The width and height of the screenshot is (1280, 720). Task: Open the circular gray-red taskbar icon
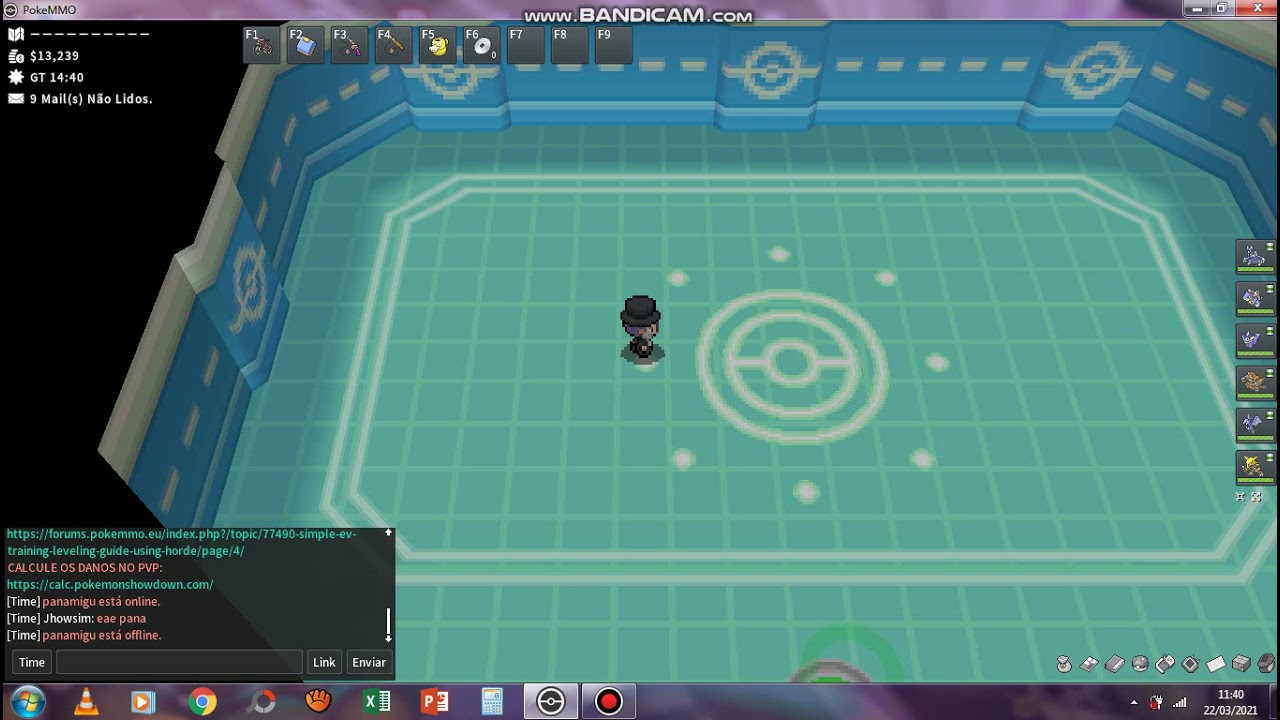(262, 702)
